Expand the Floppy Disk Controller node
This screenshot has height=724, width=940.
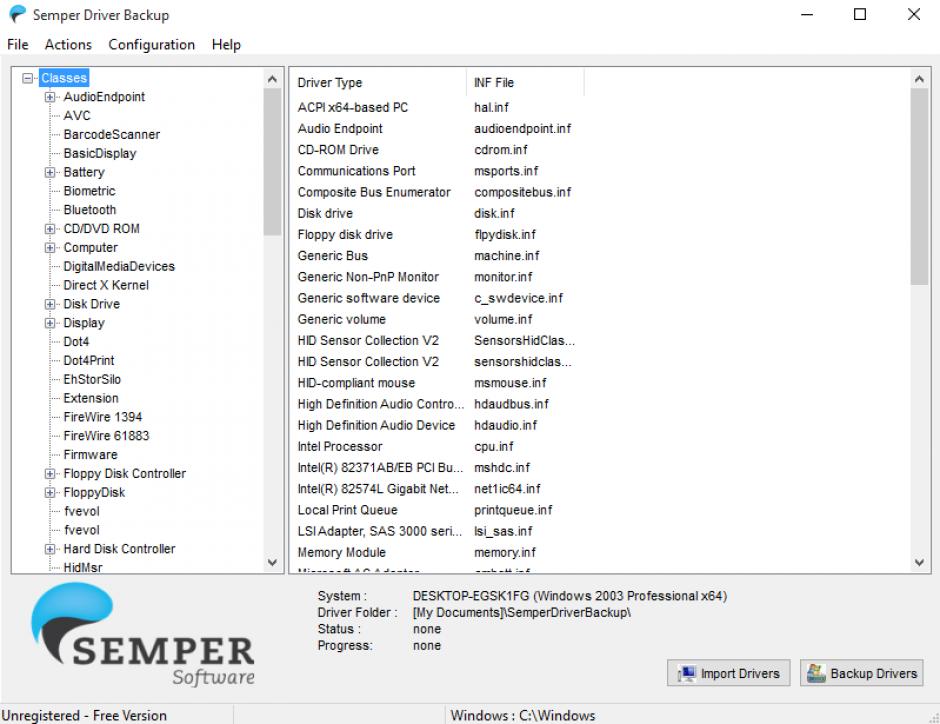coord(50,473)
